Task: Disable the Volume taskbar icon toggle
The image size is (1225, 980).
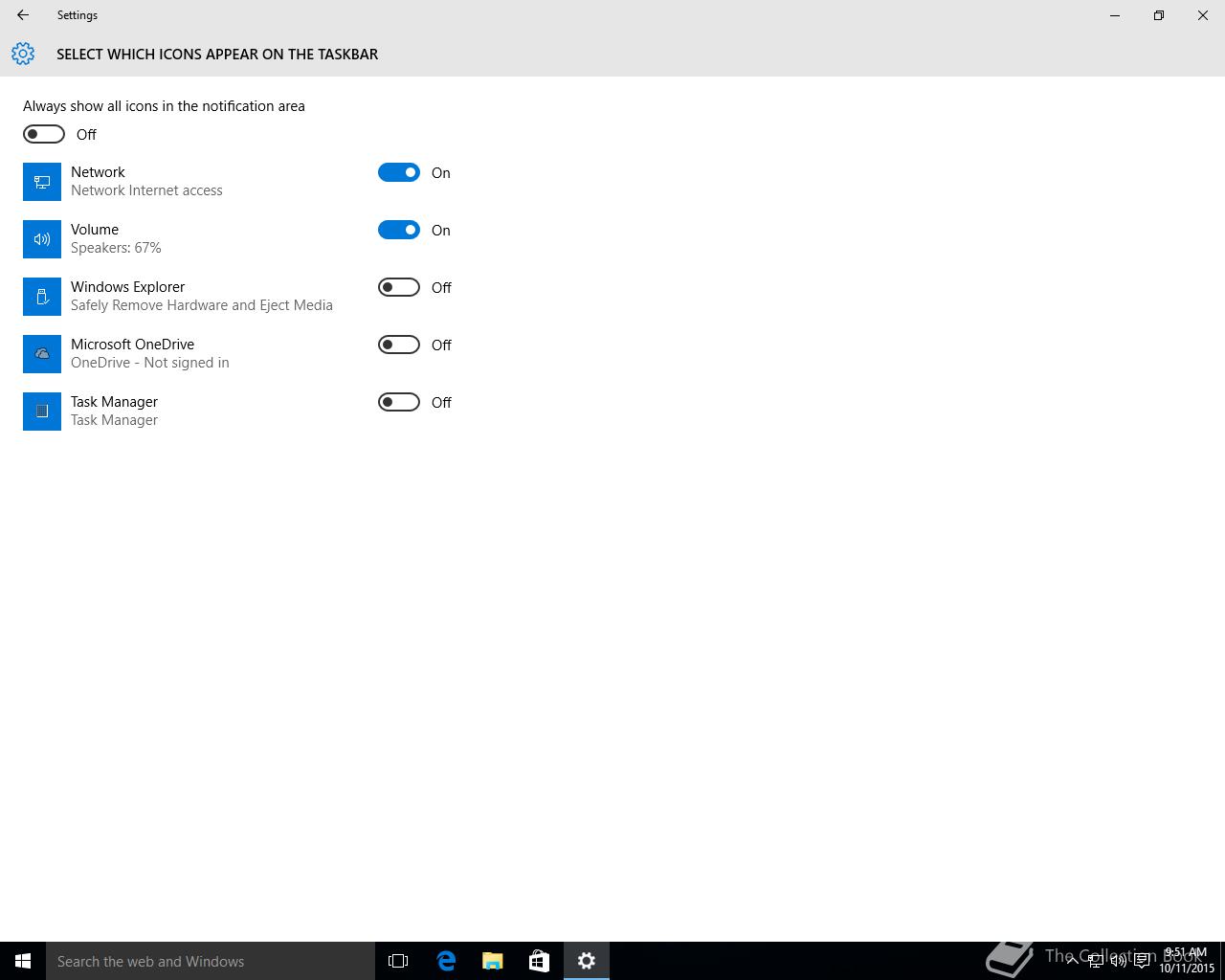Action: 399,230
